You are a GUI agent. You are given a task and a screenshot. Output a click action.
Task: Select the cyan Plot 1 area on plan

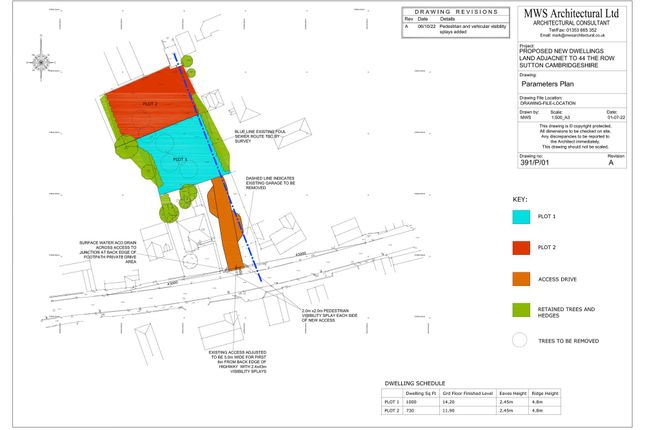coord(185,155)
